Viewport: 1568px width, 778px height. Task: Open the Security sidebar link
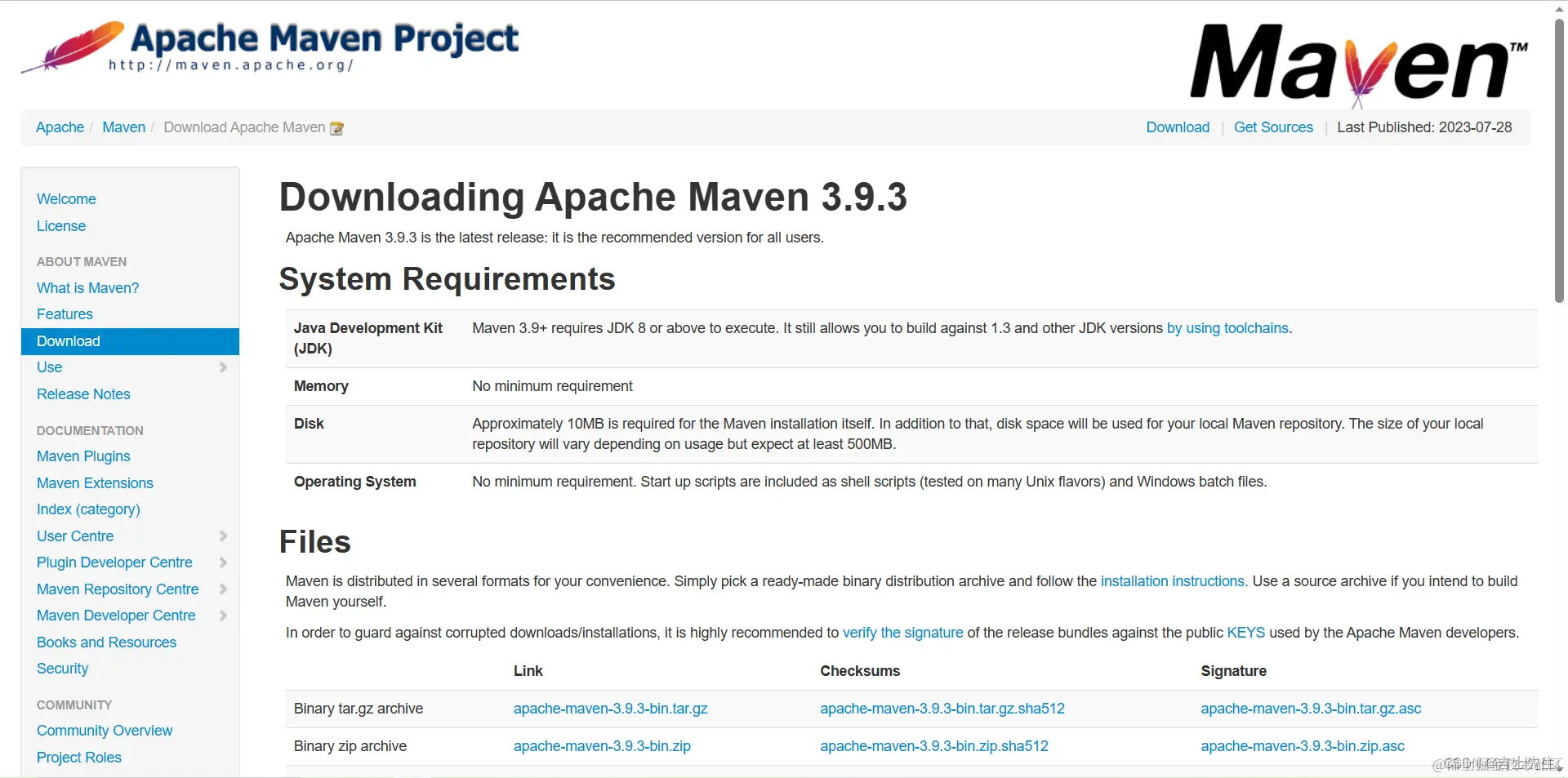(x=62, y=669)
